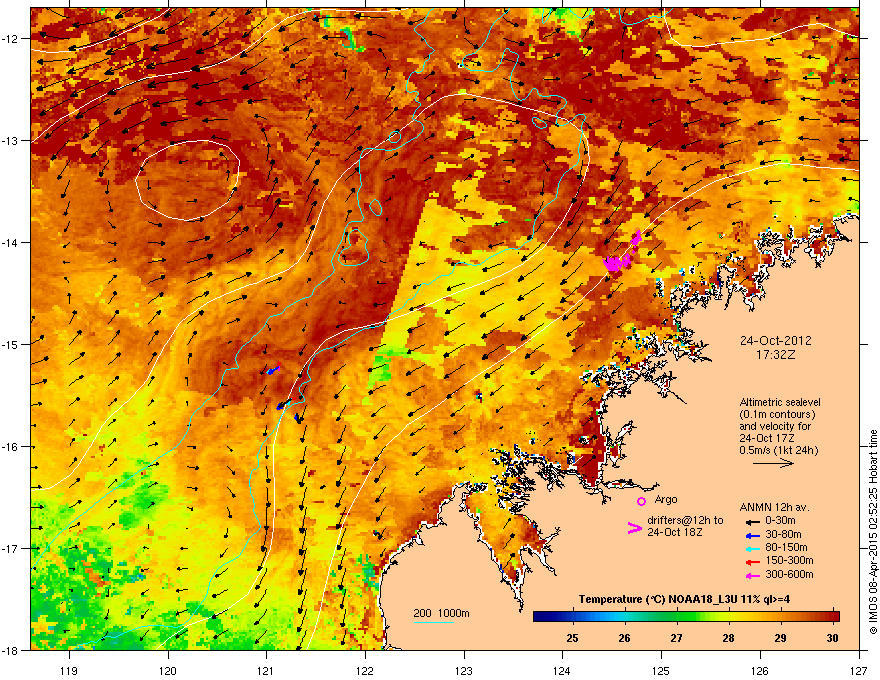Click the longitude axis label 123

[464, 670]
